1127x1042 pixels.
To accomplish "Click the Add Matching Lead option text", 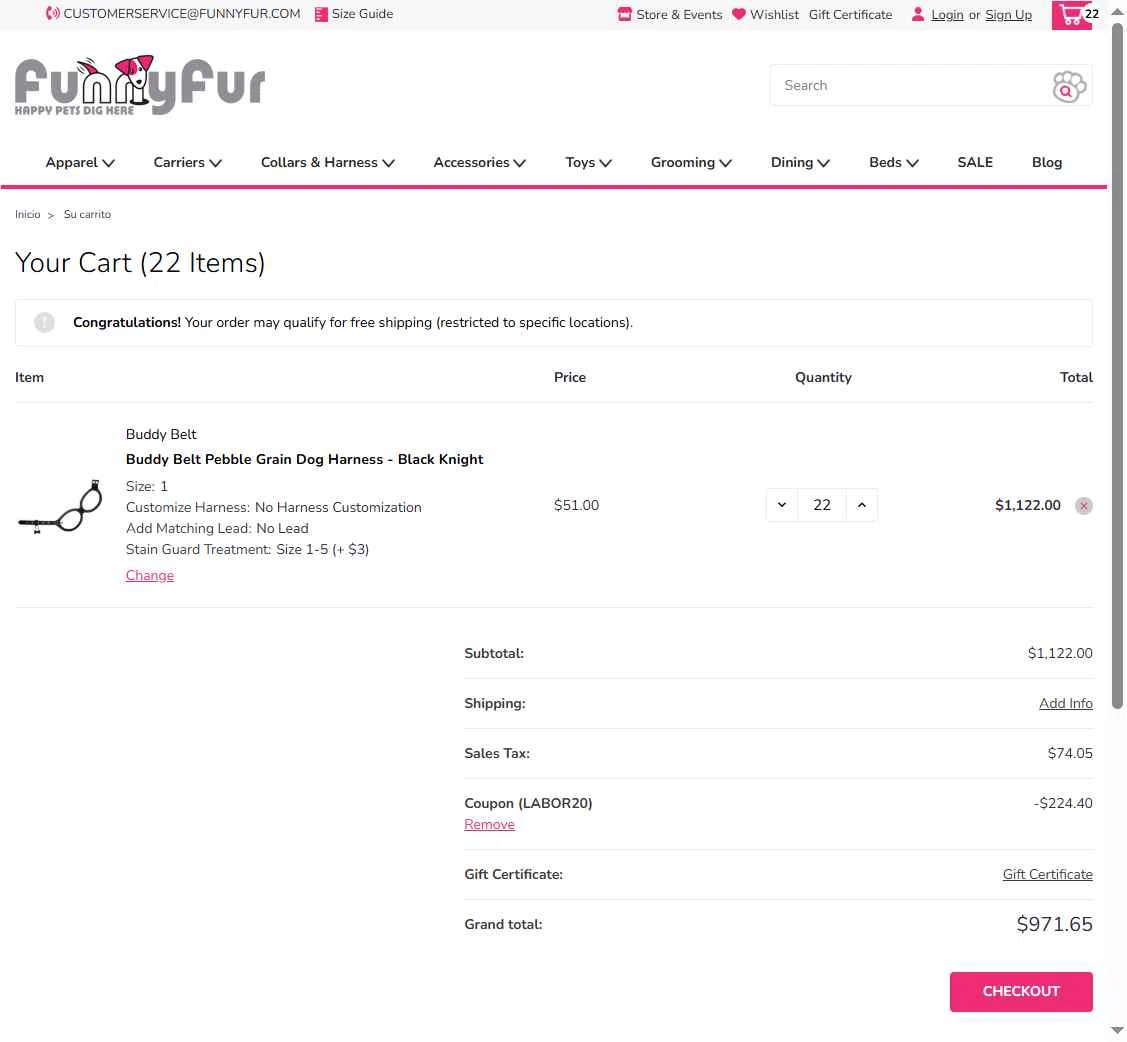I will click(217, 528).
